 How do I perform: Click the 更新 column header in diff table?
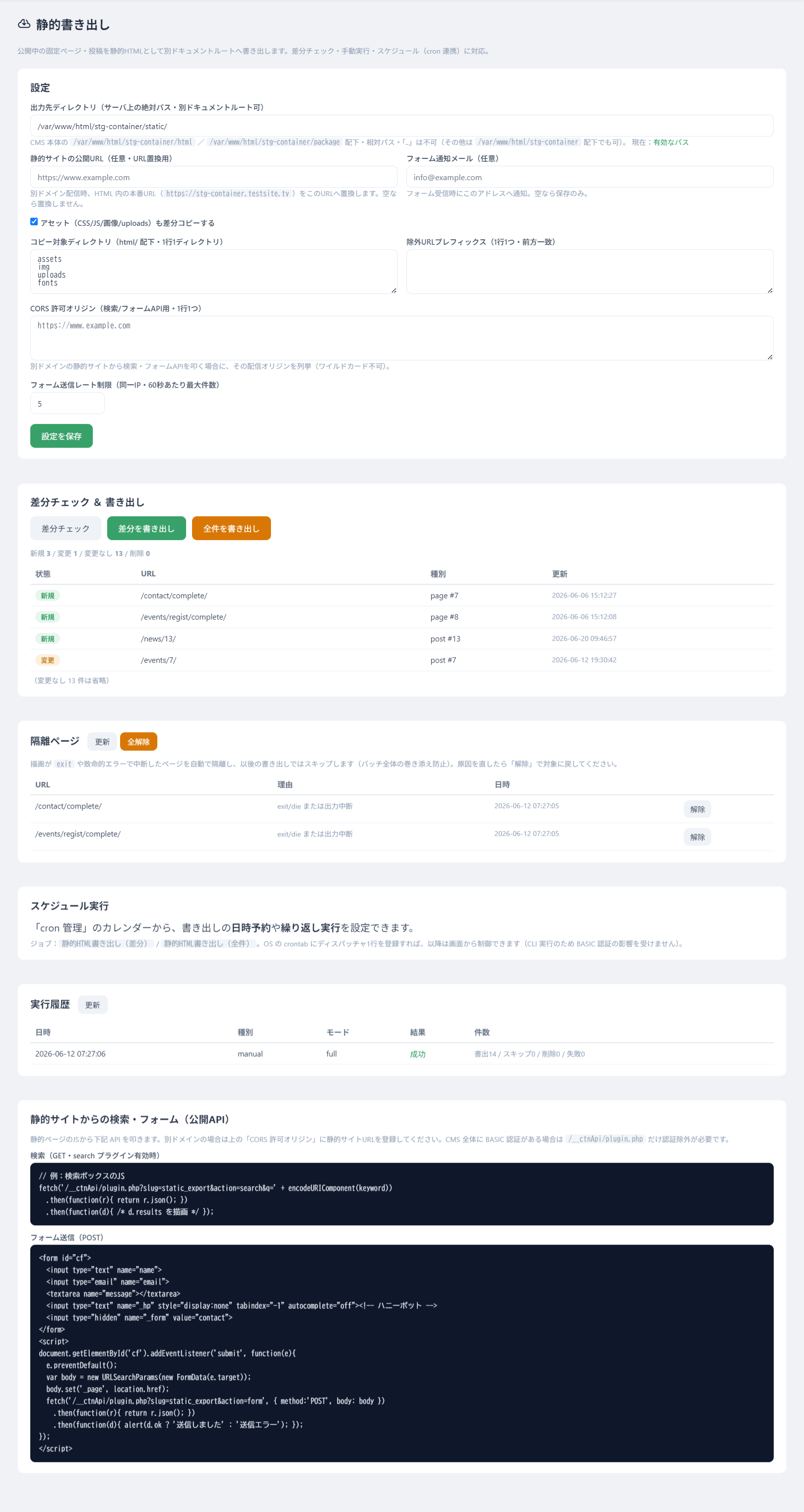(x=559, y=574)
